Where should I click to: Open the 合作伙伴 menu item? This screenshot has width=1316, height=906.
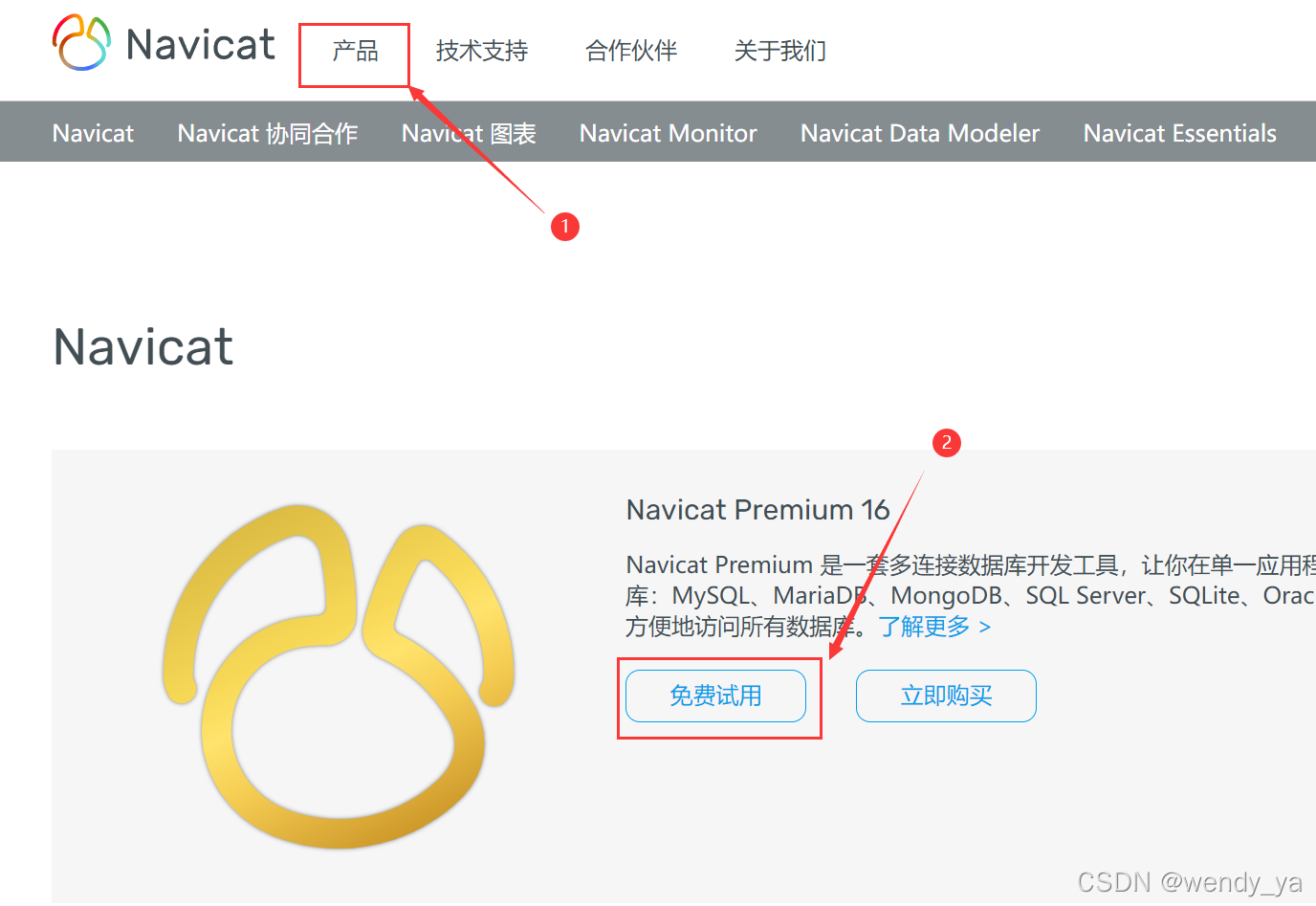click(631, 51)
